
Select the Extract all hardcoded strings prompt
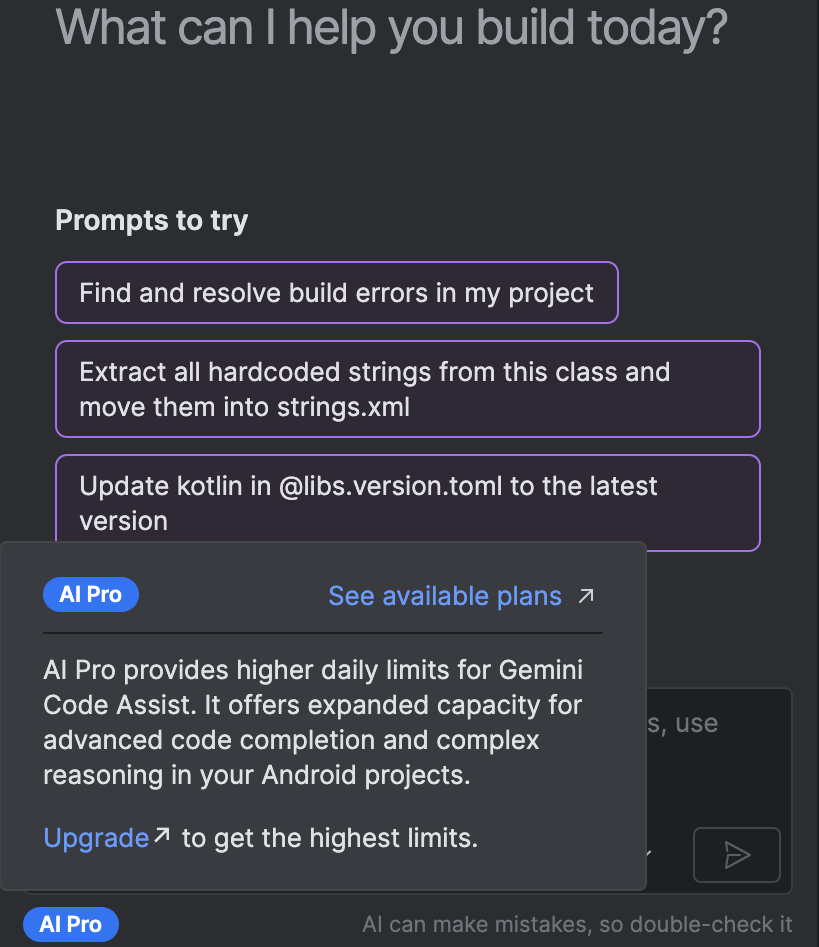tap(407, 389)
